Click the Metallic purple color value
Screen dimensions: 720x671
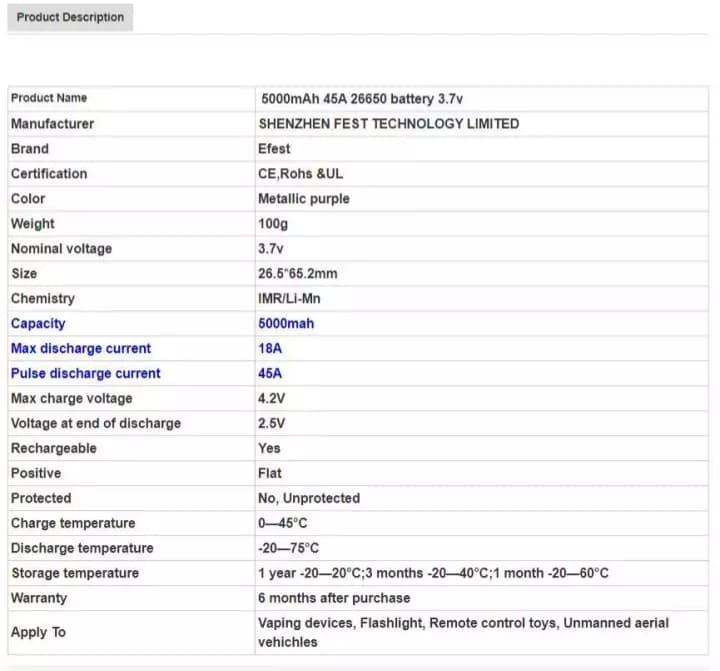point(304,199)
